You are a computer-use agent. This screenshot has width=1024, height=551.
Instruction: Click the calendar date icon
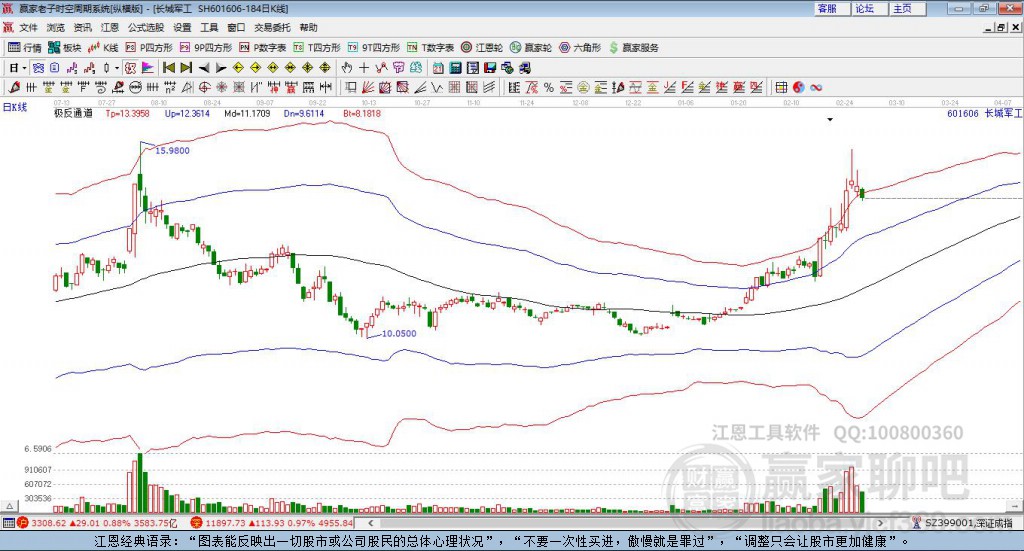click(438, 68)
